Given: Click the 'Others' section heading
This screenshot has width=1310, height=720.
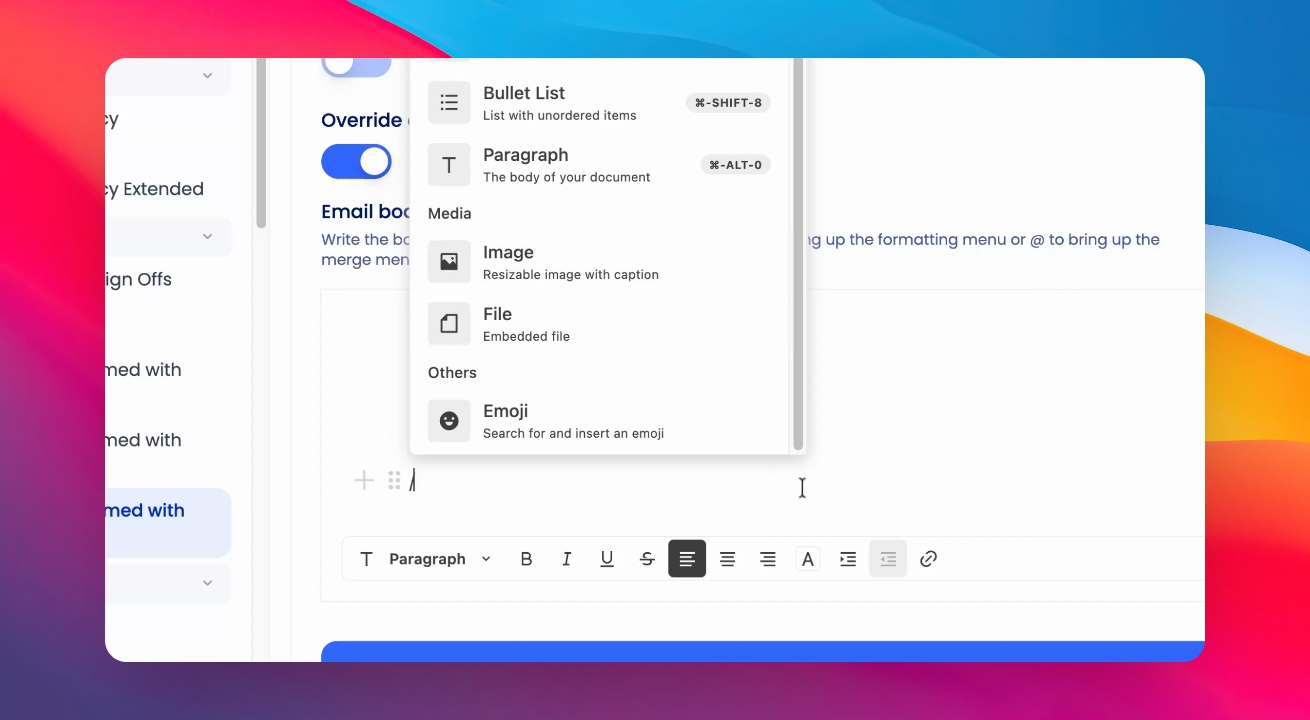Looking at the screenshot, I should [452, 372].
